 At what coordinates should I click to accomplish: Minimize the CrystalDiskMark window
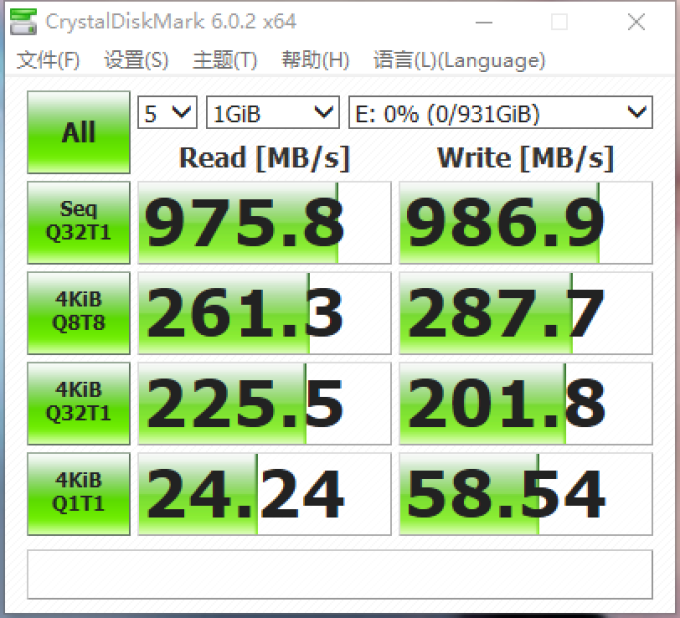(484, 22)
